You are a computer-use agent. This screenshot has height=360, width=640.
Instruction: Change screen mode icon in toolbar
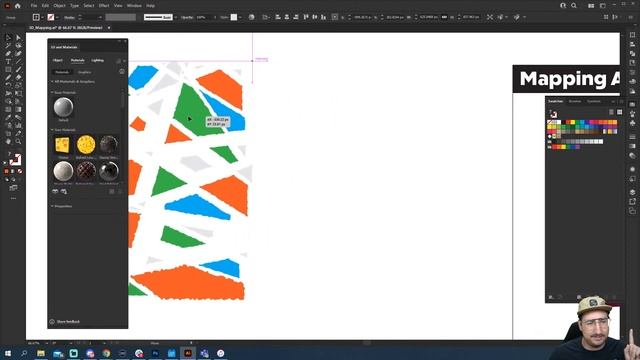[x=13, y=188]
